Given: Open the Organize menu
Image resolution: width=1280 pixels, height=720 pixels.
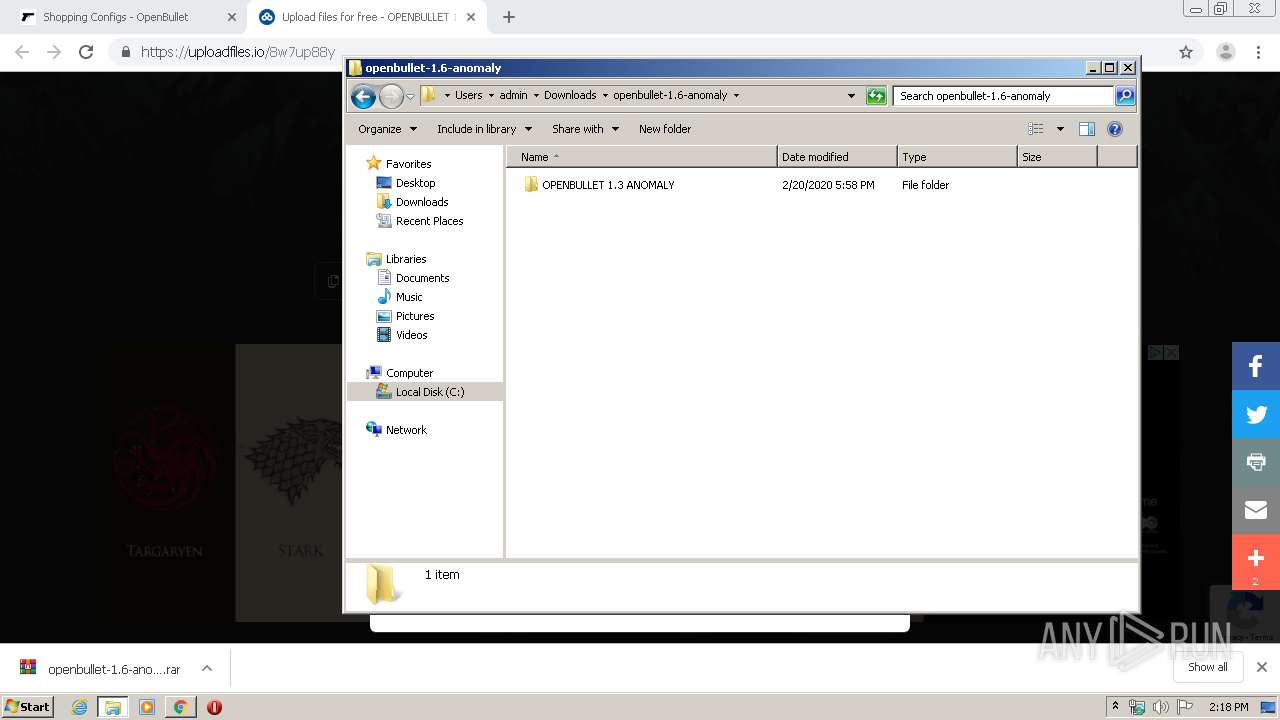Looking at the screenshot, I should pos(387,129).
